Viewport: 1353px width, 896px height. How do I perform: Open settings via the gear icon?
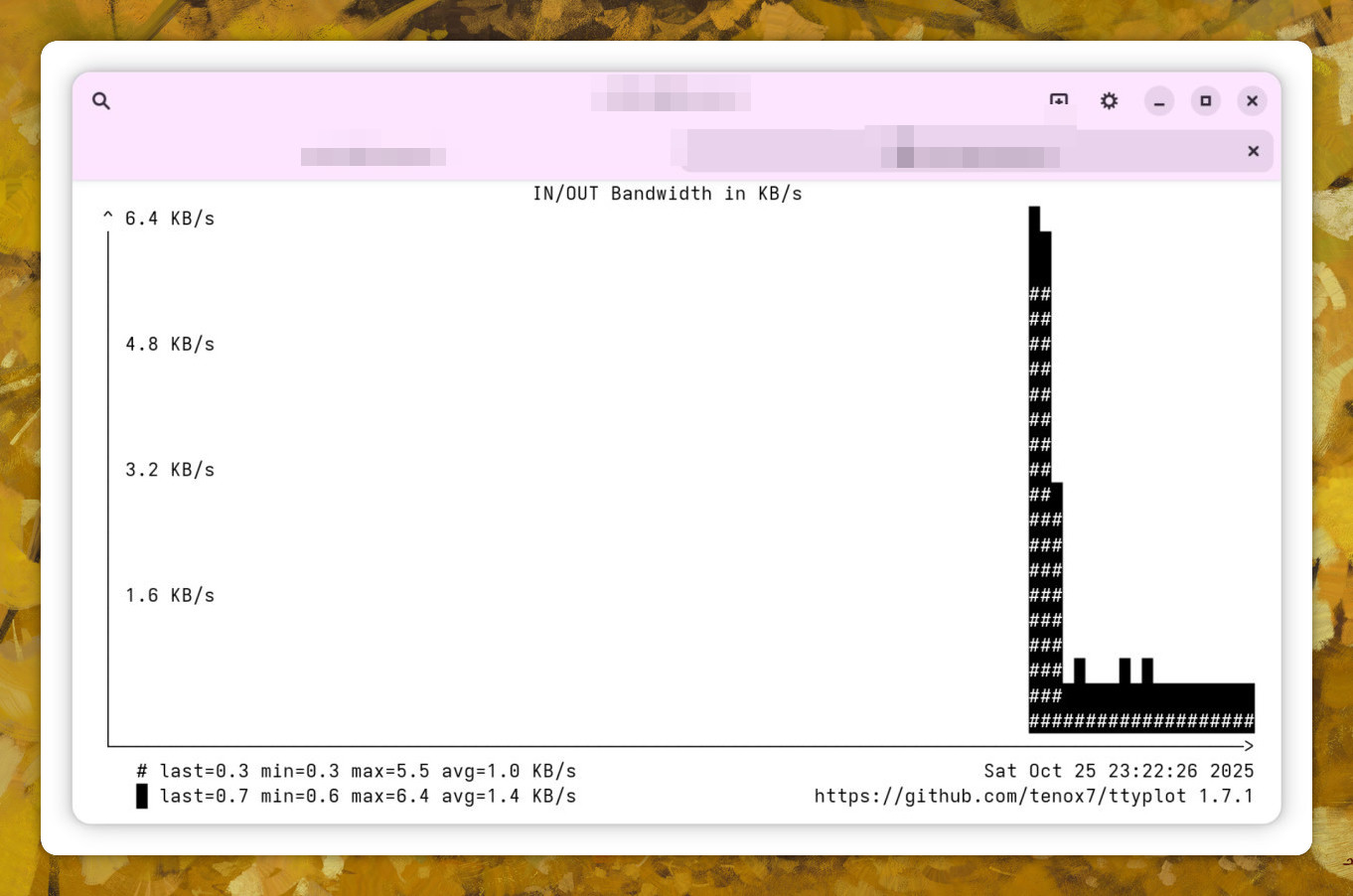pyautogui.click(x=1109, y=100)
